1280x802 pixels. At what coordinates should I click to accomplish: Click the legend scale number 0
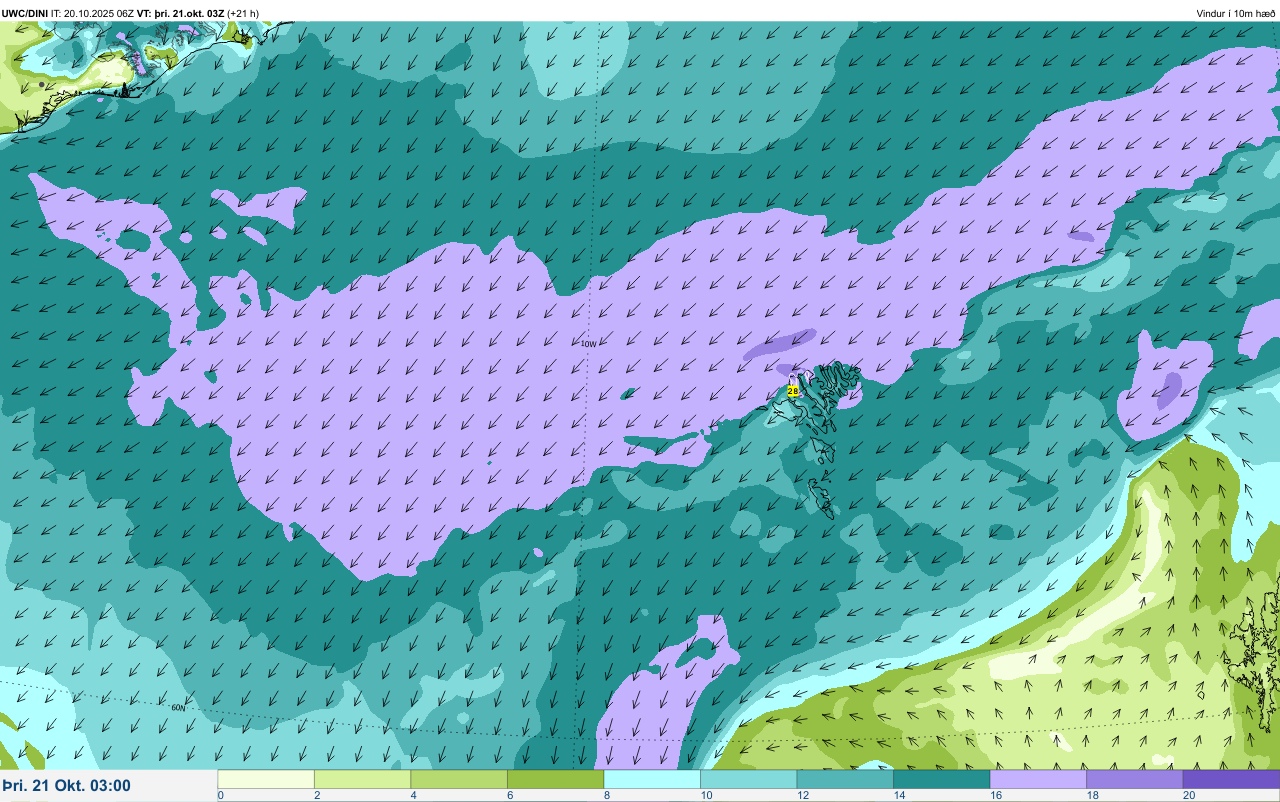(220, 795)
